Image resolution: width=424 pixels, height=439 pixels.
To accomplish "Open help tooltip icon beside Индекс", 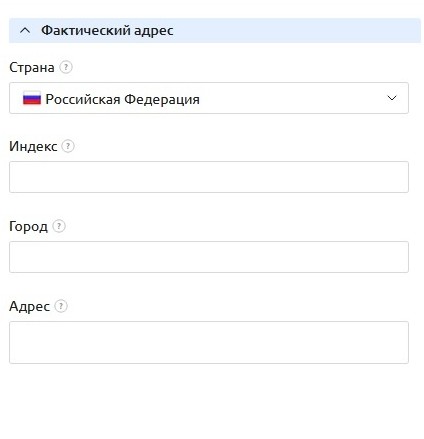I will point(68,146).
